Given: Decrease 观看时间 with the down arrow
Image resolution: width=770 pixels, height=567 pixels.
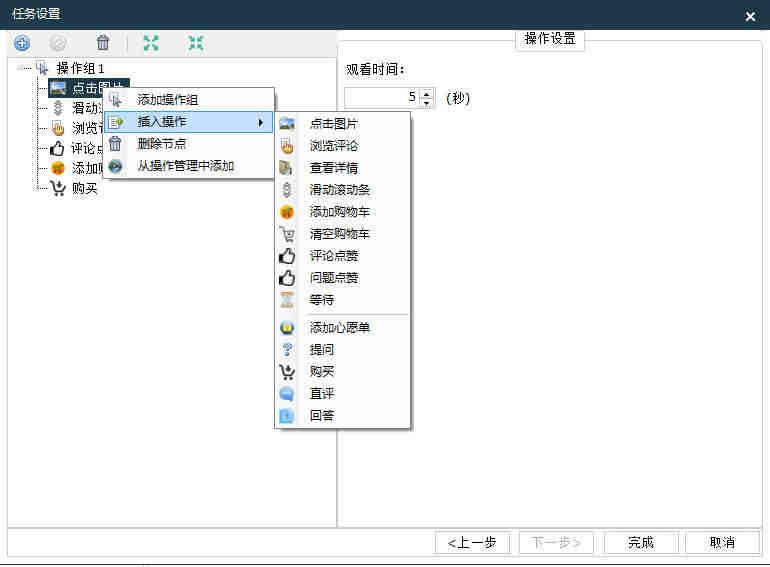Looking at the screenshot, I should coord(427,102).
